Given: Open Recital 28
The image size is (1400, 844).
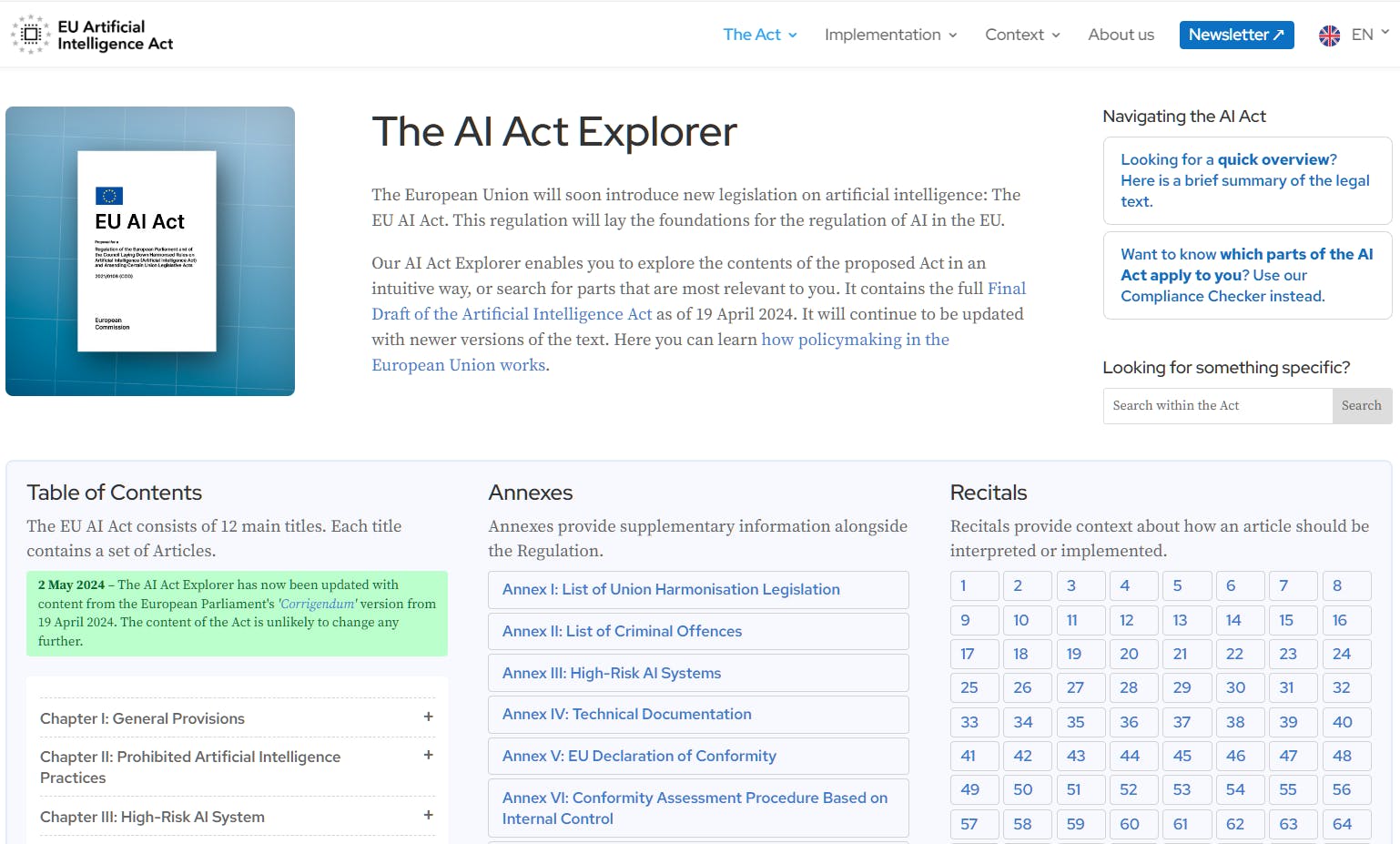Looking at the screenshot, I should pyautogui.click(x=1133, y=687).
